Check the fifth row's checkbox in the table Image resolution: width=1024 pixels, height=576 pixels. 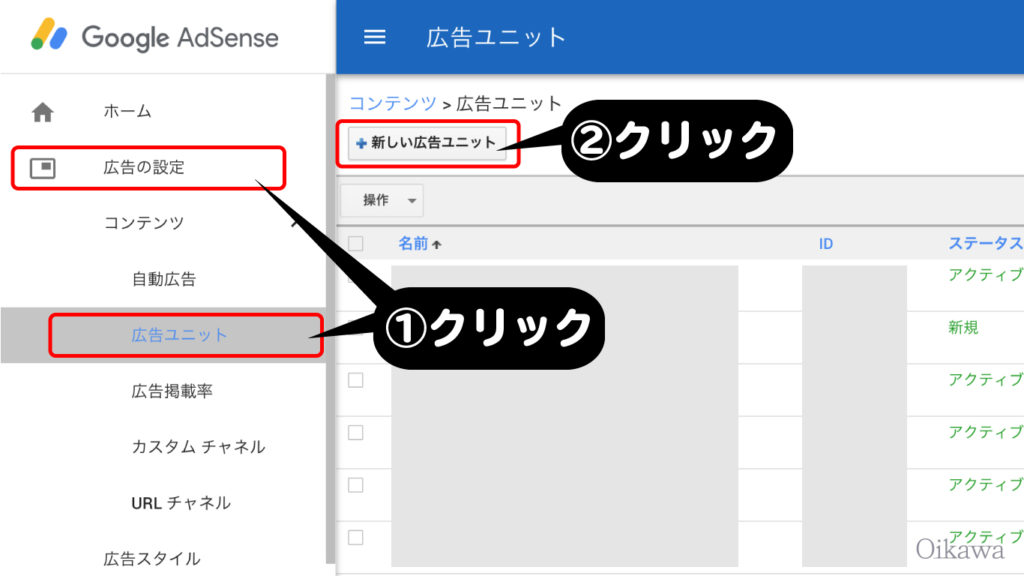coord(356,484)
